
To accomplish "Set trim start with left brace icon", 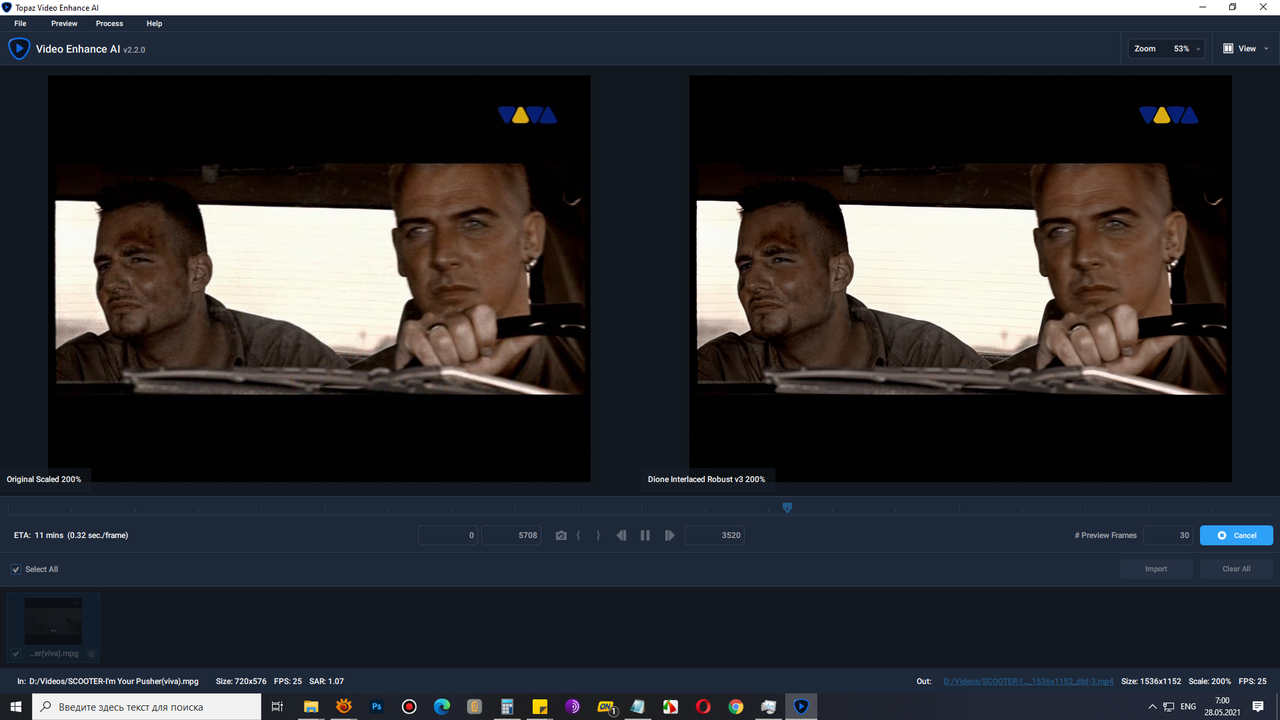I will click(x=579, y=535).
